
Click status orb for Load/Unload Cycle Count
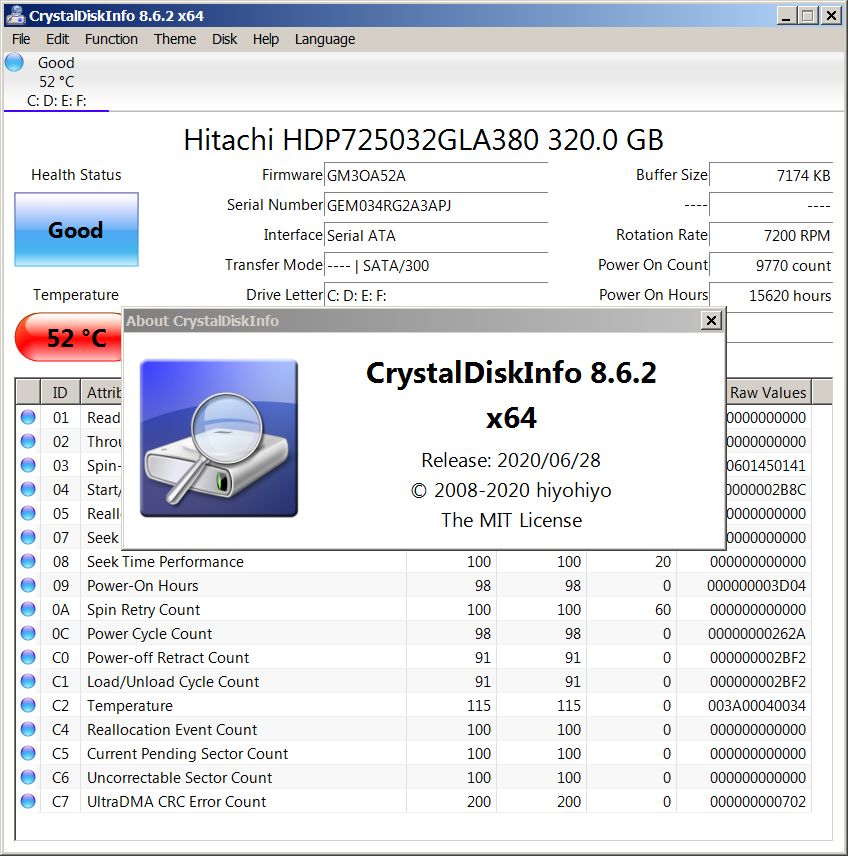pyautogui.click(x=28, y=681)
